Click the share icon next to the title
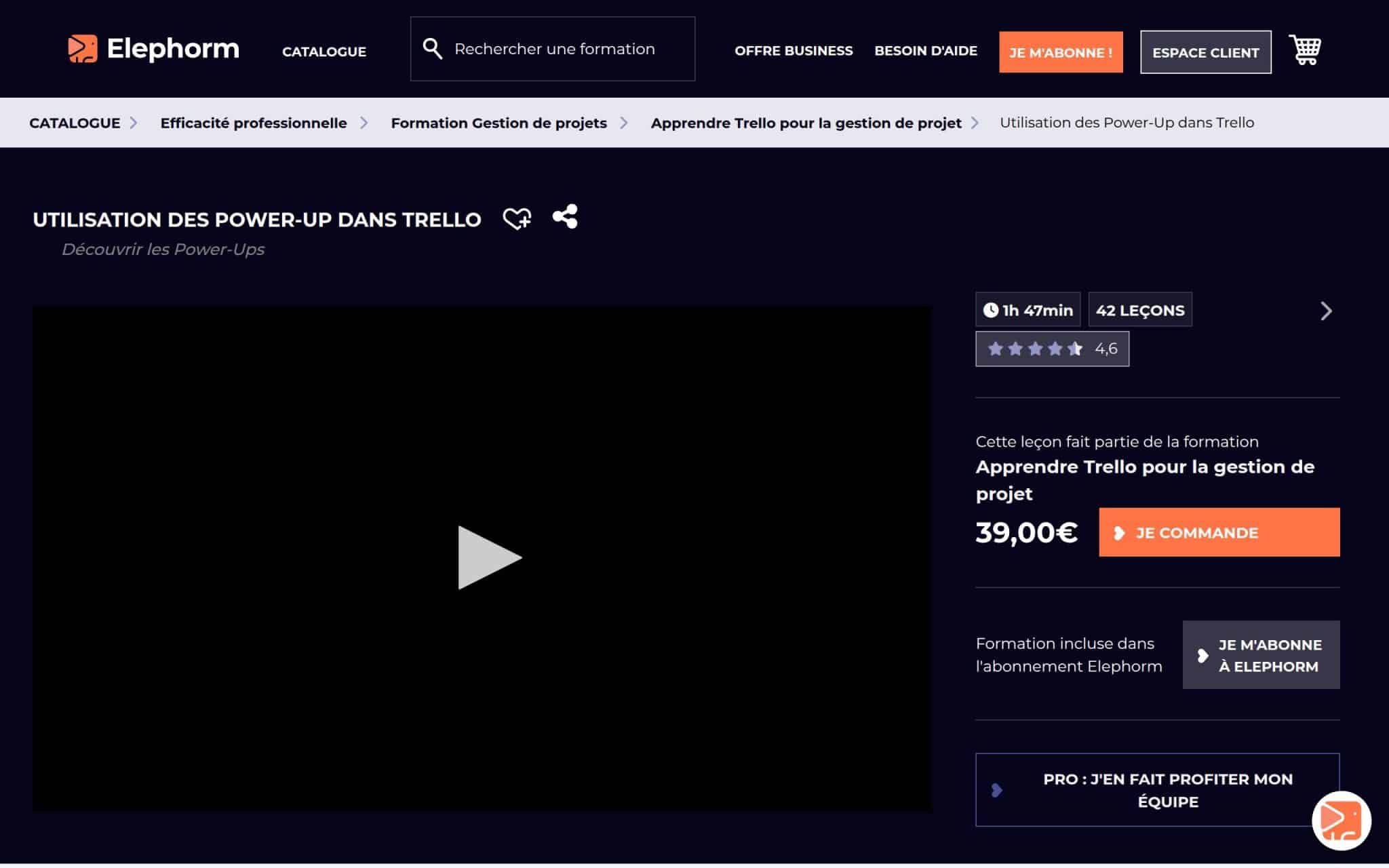Image resolution: width=1389 pixels, height=868 pixels. (x=565, y=216)
